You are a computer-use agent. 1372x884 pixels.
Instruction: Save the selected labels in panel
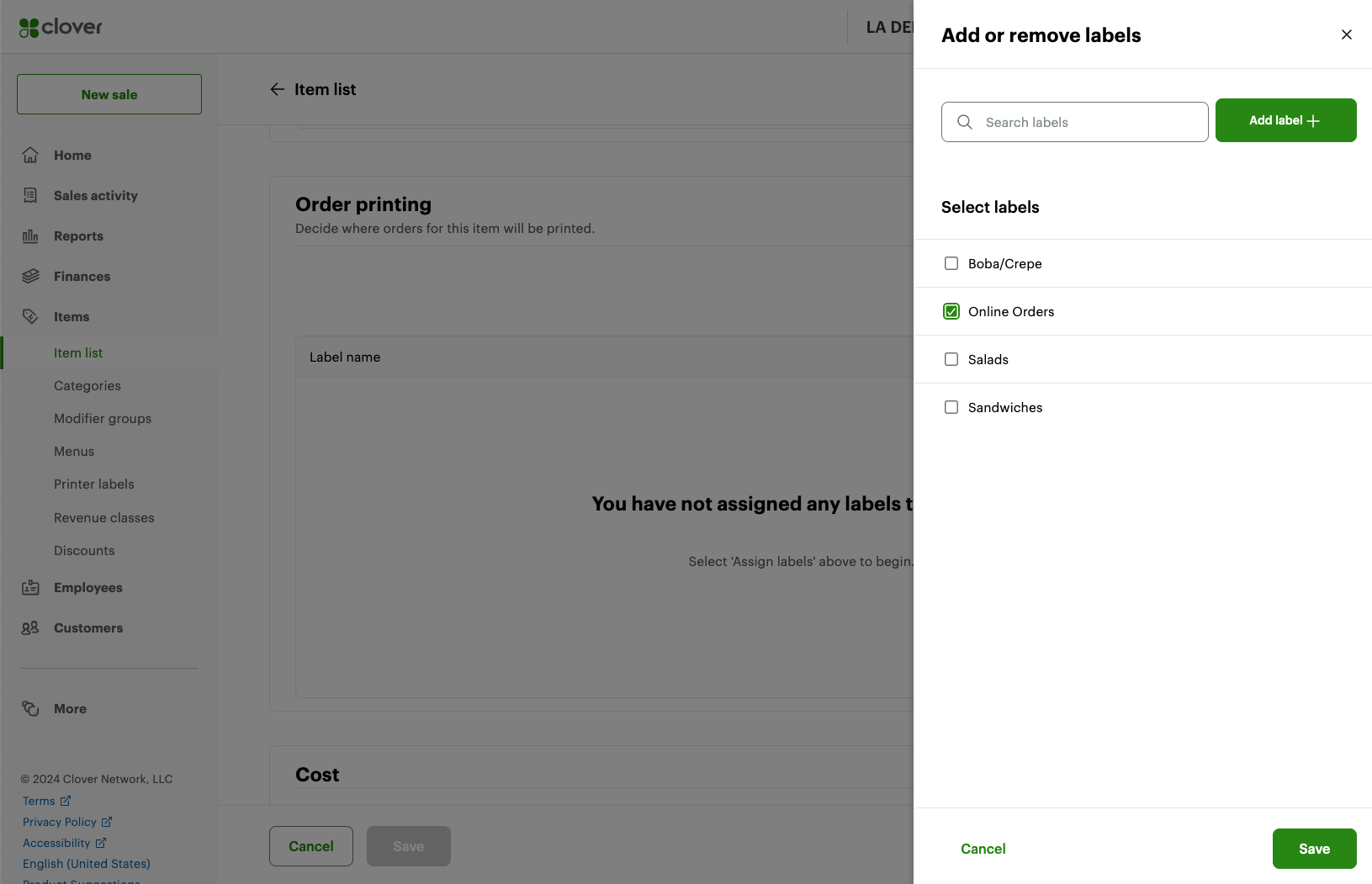pyautogui.click(x=1314, y=849)
